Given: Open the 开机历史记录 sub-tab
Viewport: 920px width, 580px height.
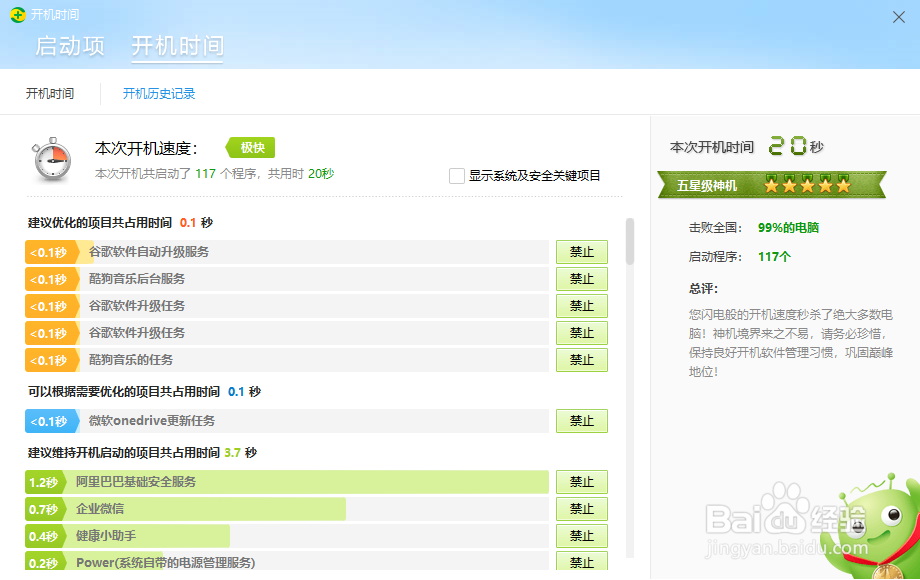Looking at the screenshot, I should click(x=158, y=94).
